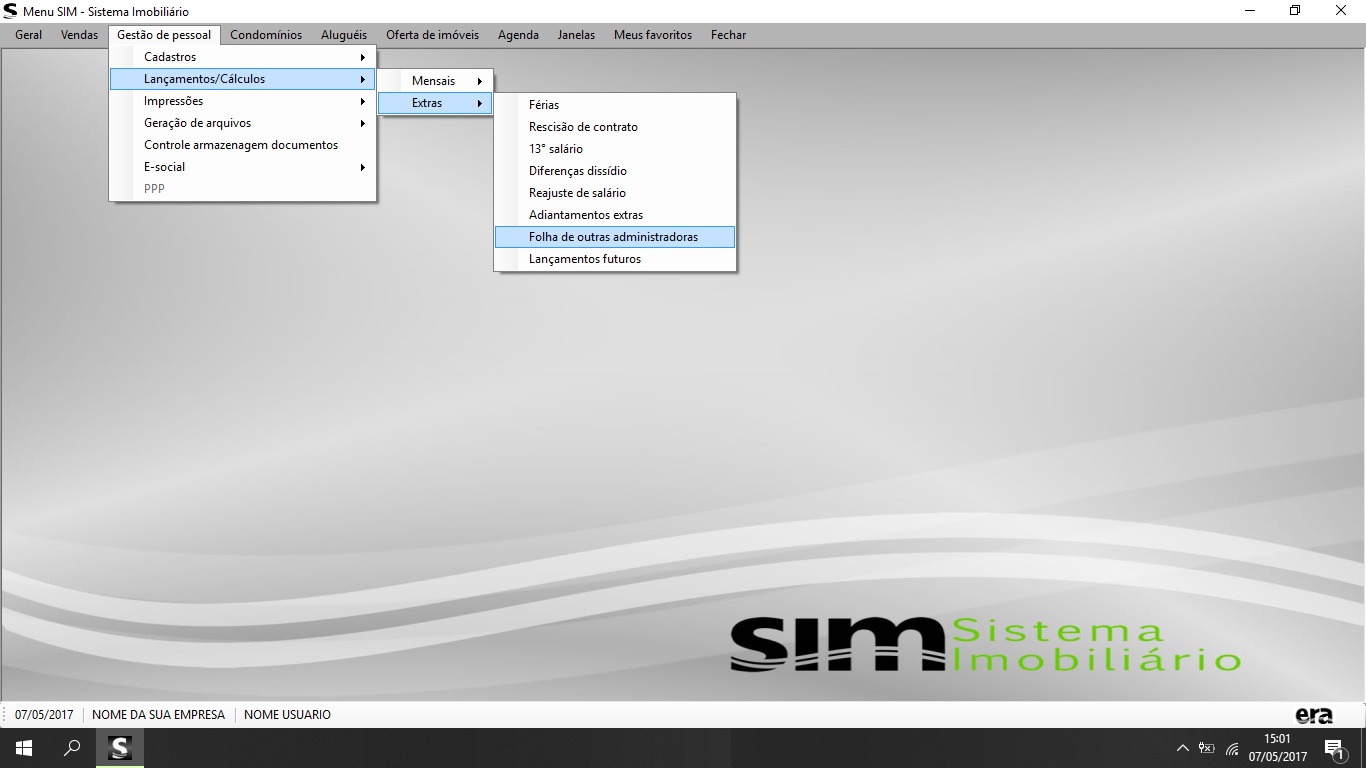Open Windows taskbar search
The width and height of the screenshot is (1366, 768).
[x=72, y=748]
